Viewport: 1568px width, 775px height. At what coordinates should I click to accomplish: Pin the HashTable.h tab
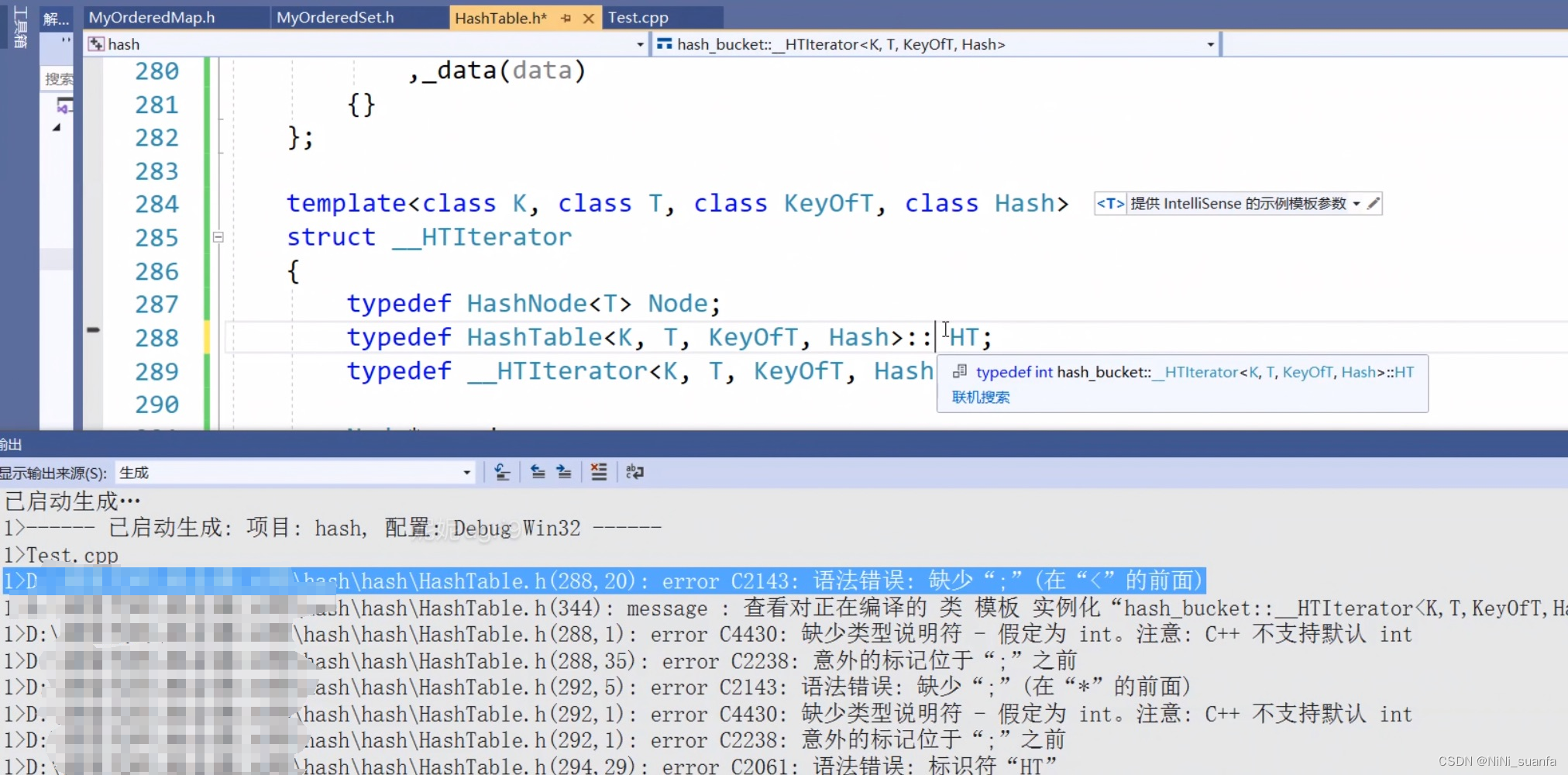566,18
